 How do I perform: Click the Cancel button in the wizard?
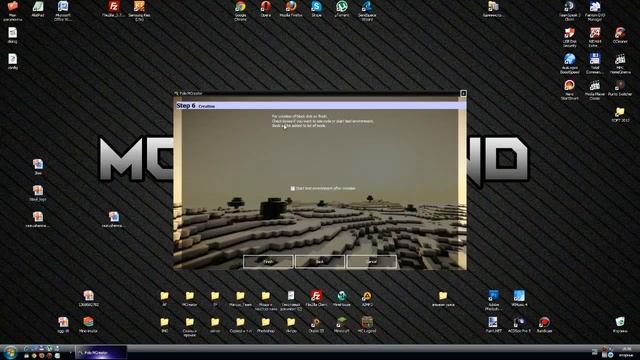tap(371, 262)
